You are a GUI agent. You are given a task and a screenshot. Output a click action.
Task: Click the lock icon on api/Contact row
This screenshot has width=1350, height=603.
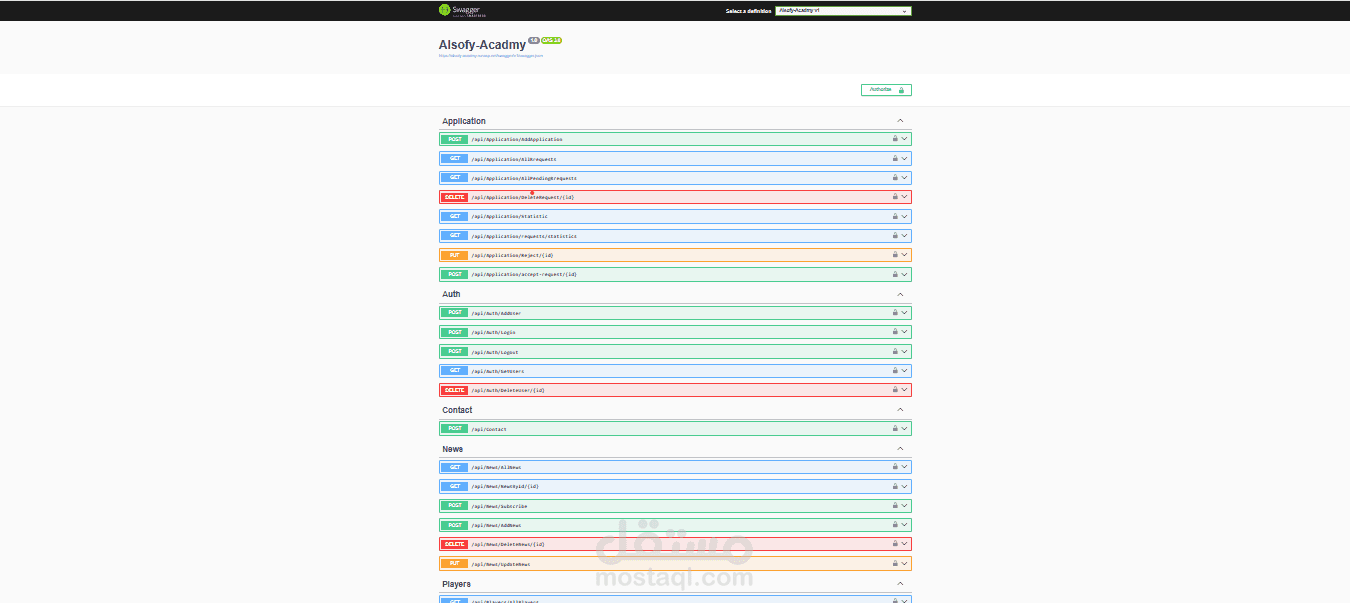[895, 429]
